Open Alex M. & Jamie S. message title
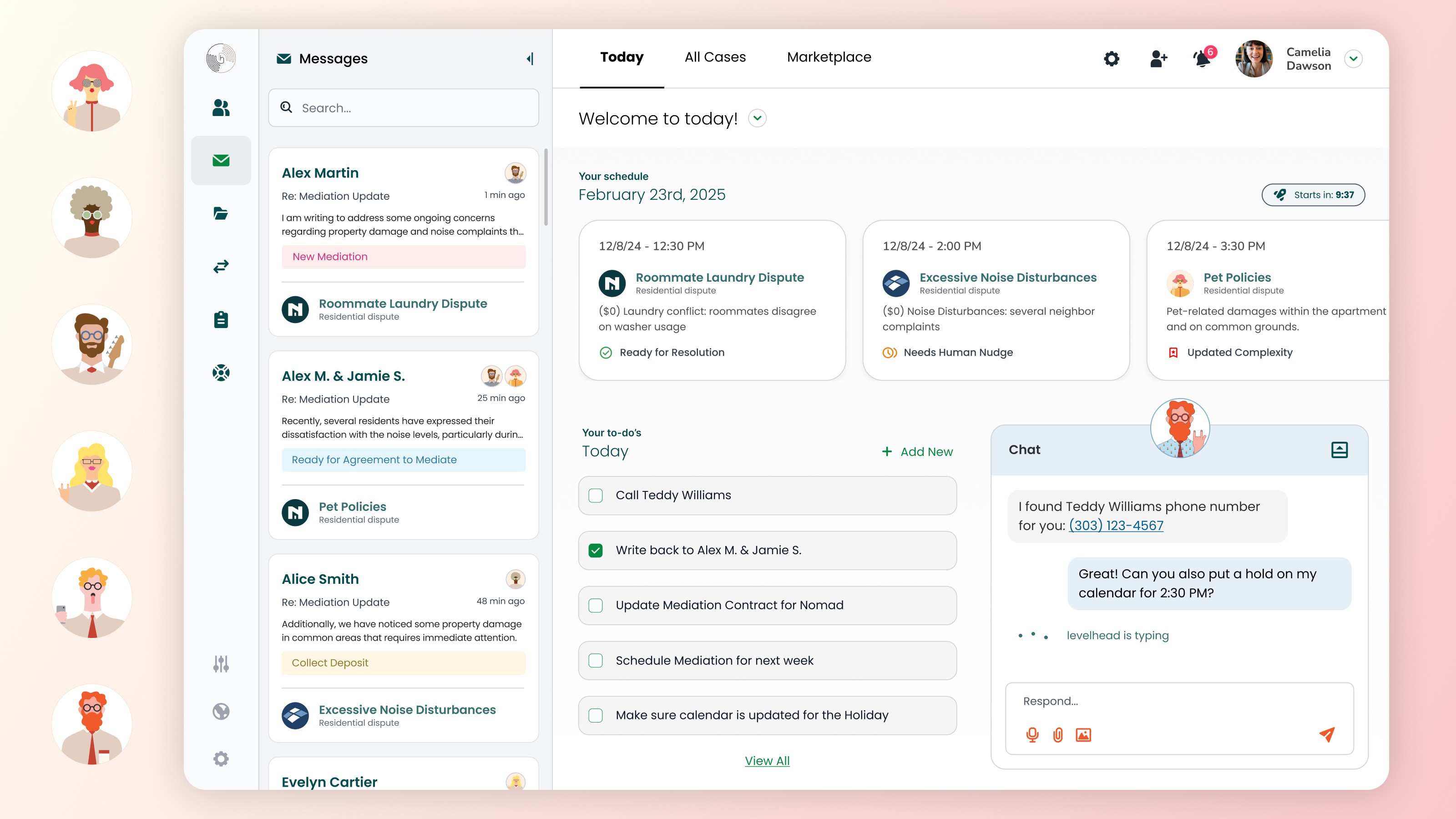 343,376
